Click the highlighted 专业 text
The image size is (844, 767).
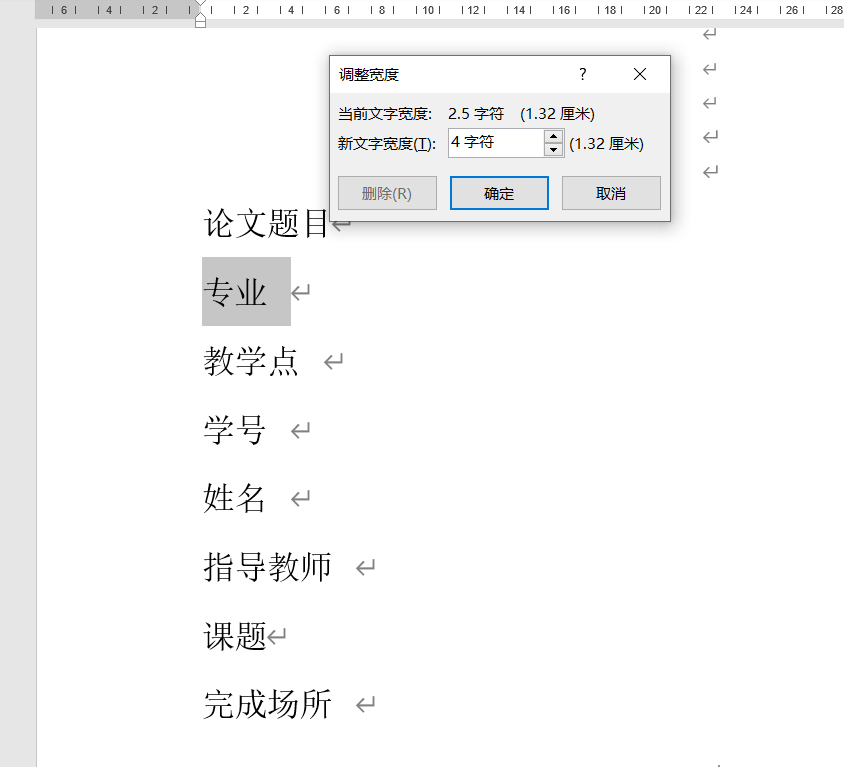(235, 292)
